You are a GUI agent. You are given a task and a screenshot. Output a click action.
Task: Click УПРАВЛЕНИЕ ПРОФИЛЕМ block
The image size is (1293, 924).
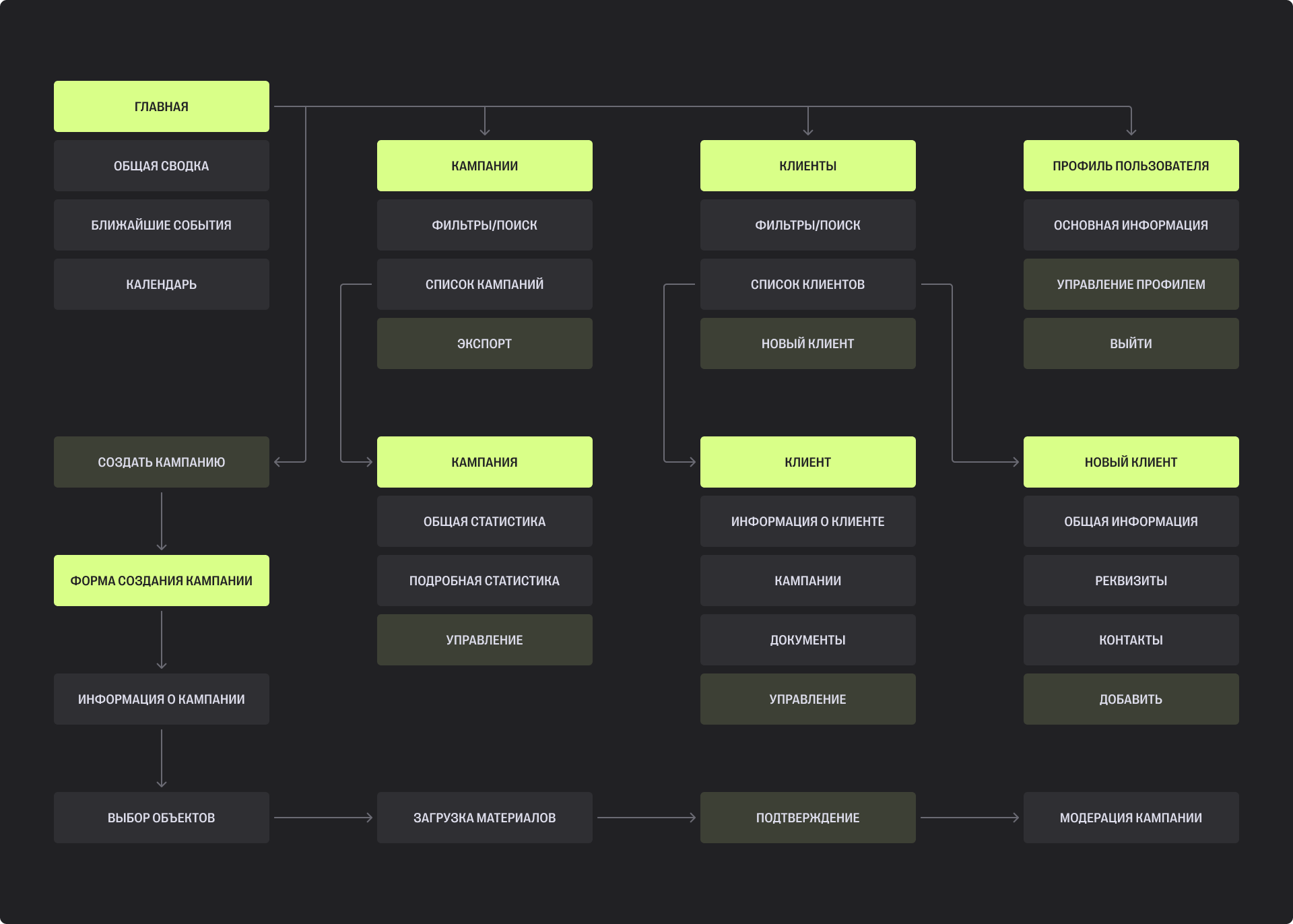point(1131,284)
